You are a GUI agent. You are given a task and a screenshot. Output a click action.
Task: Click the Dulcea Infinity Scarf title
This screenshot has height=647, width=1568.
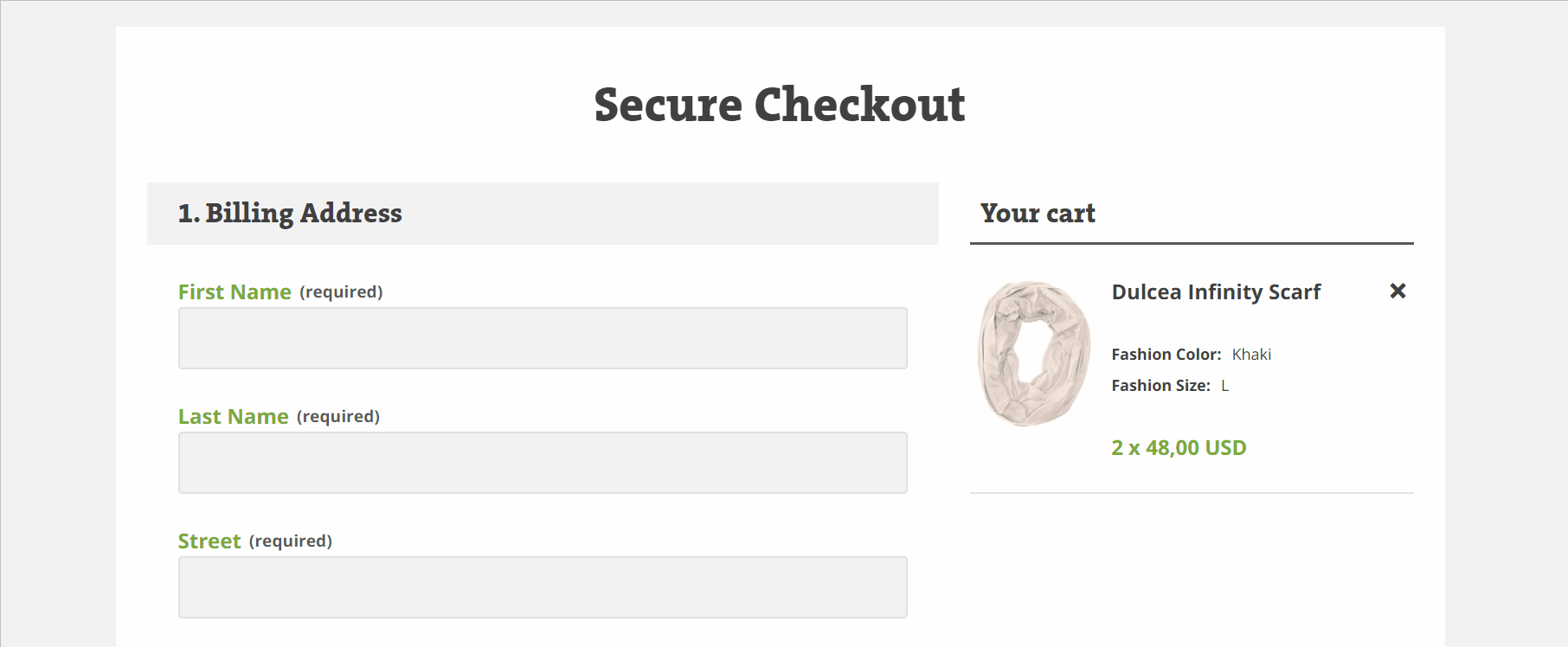[1216, 291]
